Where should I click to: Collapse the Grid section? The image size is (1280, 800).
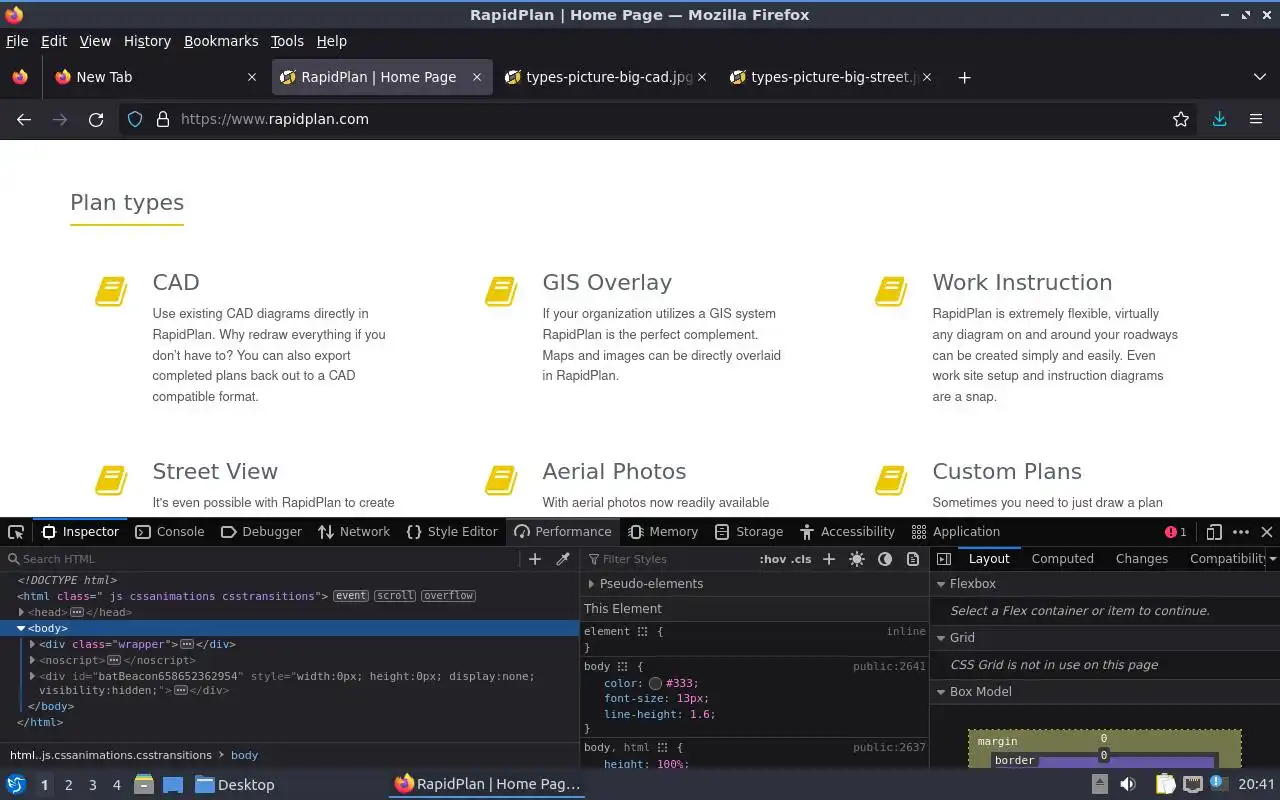941,638
